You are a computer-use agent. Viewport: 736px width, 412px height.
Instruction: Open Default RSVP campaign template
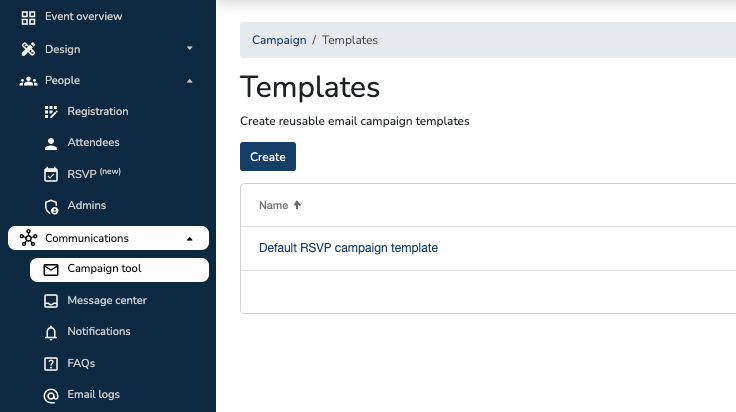tap(348, 248)
